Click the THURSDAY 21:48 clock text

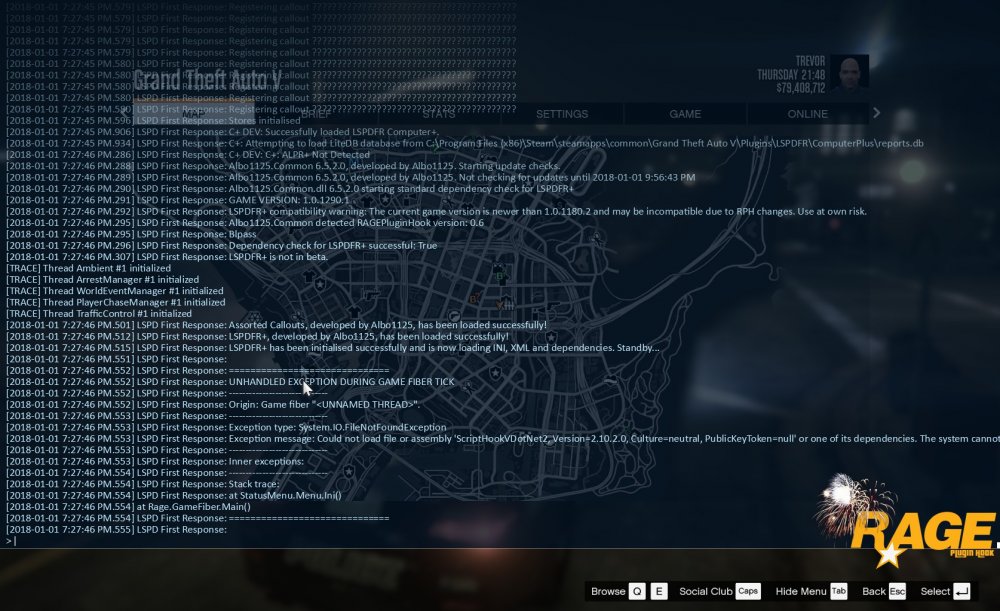tap(791, 75)
